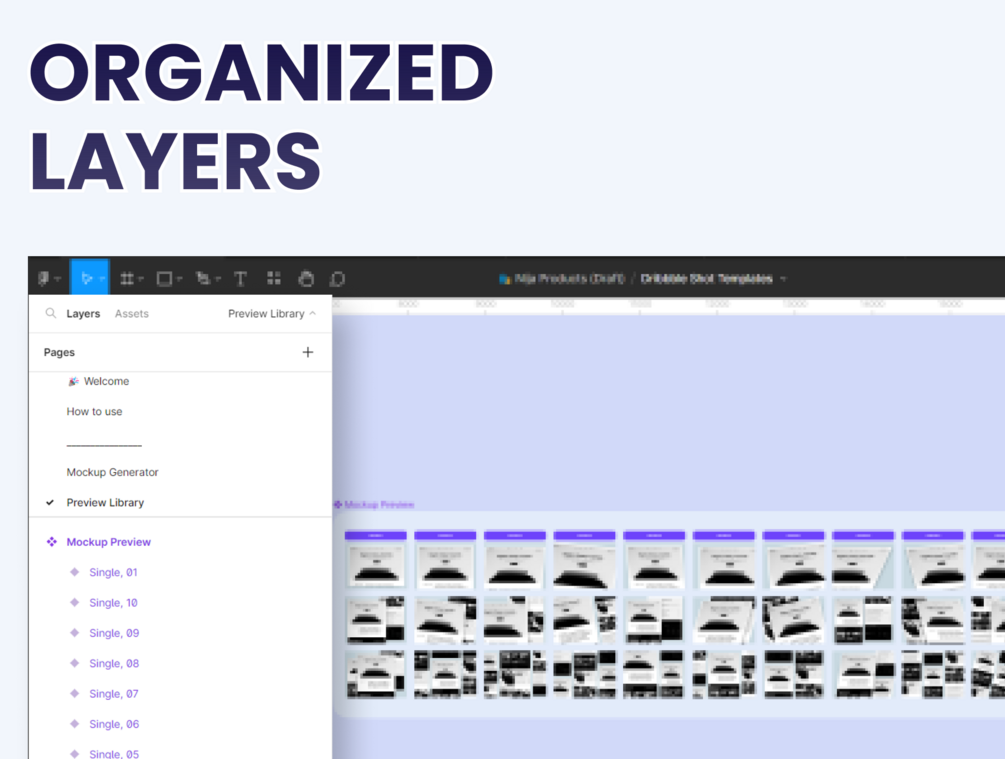Select layer Single, 09
This screenshot has width=1005, height=759.
(x=114, y=633)
